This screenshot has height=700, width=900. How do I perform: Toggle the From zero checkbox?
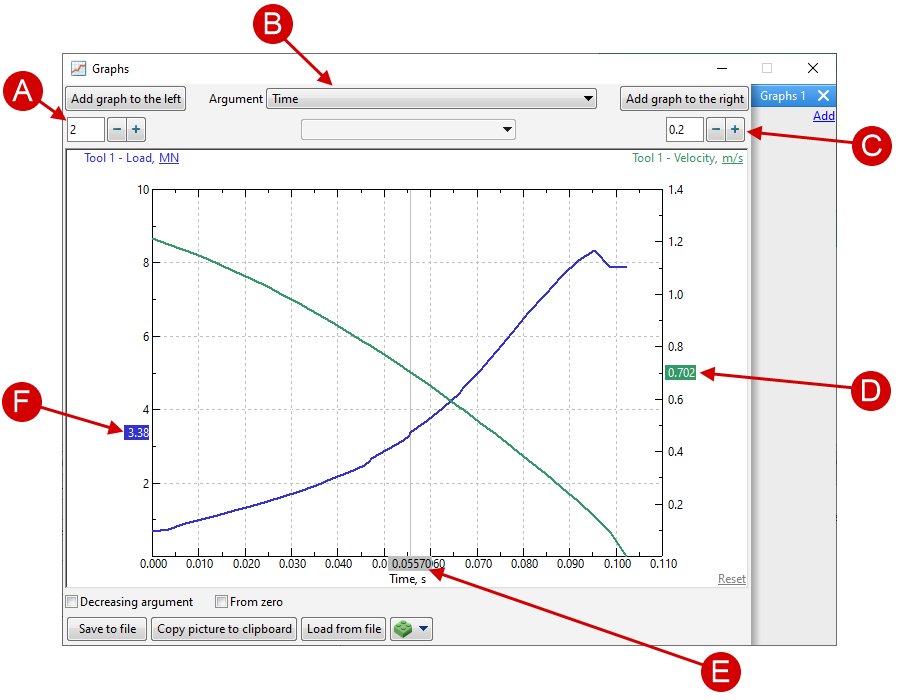coord(222,602)
